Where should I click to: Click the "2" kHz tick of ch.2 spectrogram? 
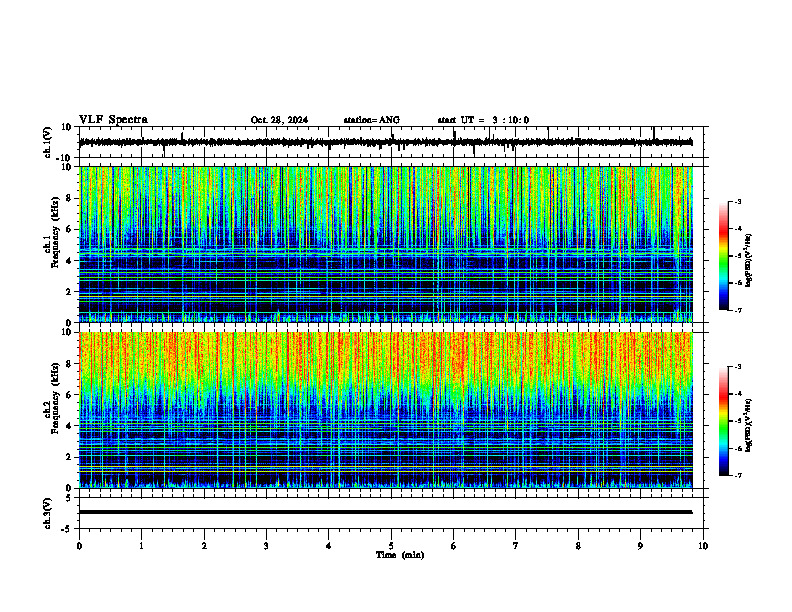(x=70, y=457)
